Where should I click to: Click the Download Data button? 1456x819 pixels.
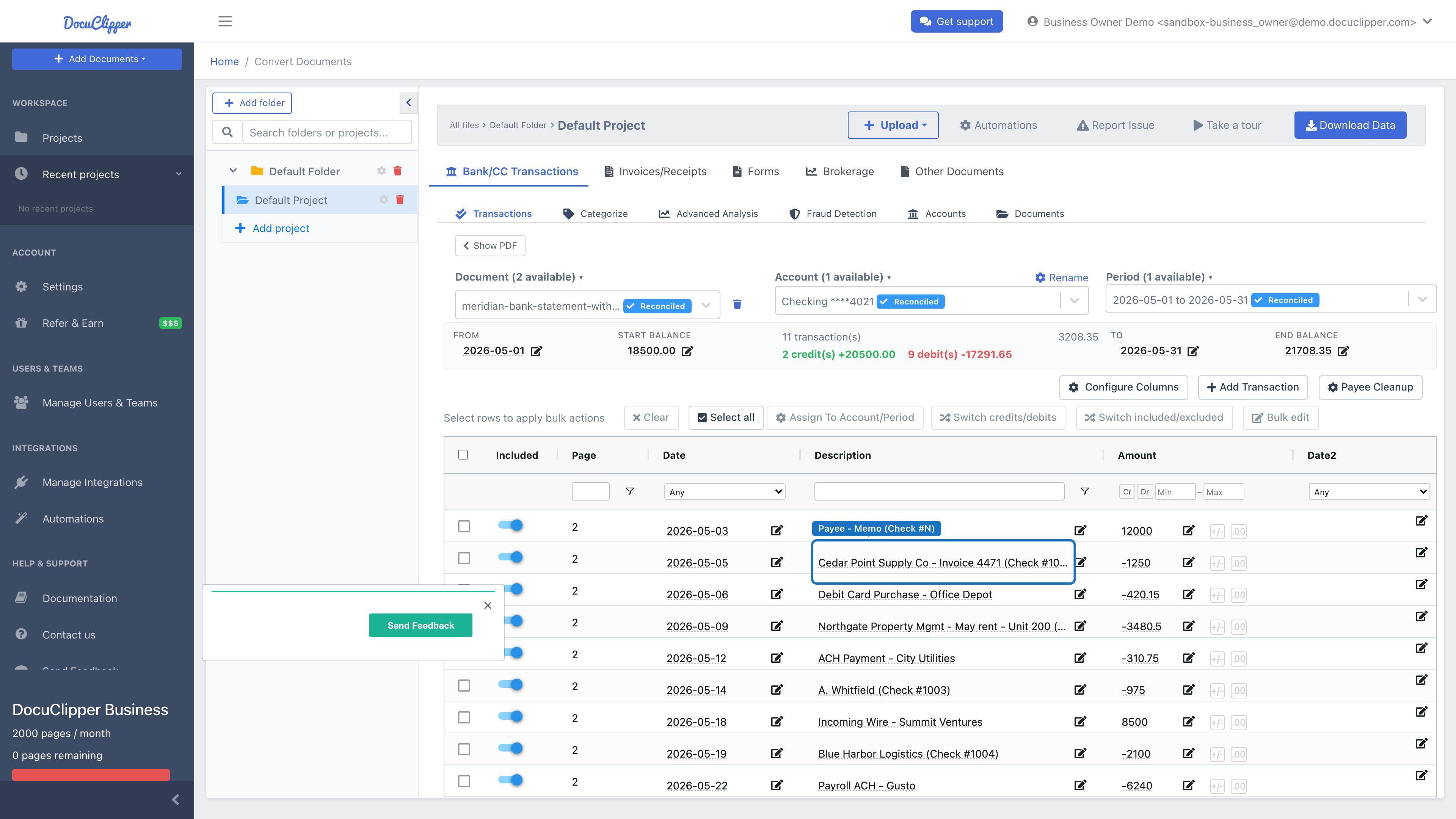[1350, 125]
